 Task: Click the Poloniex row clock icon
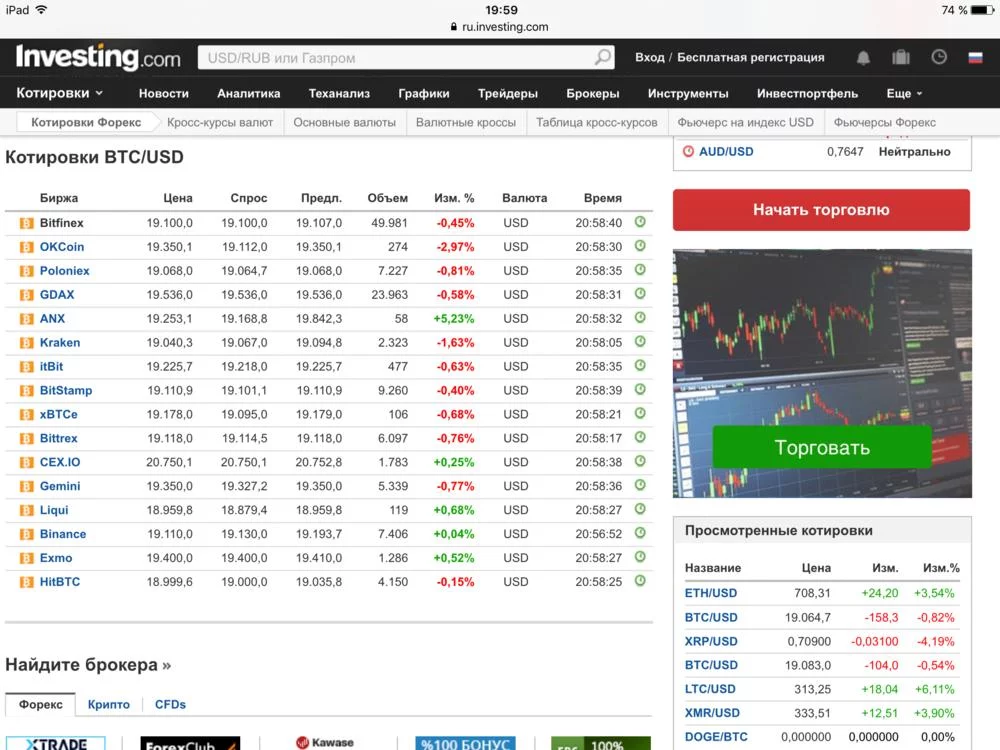[640, 270]
